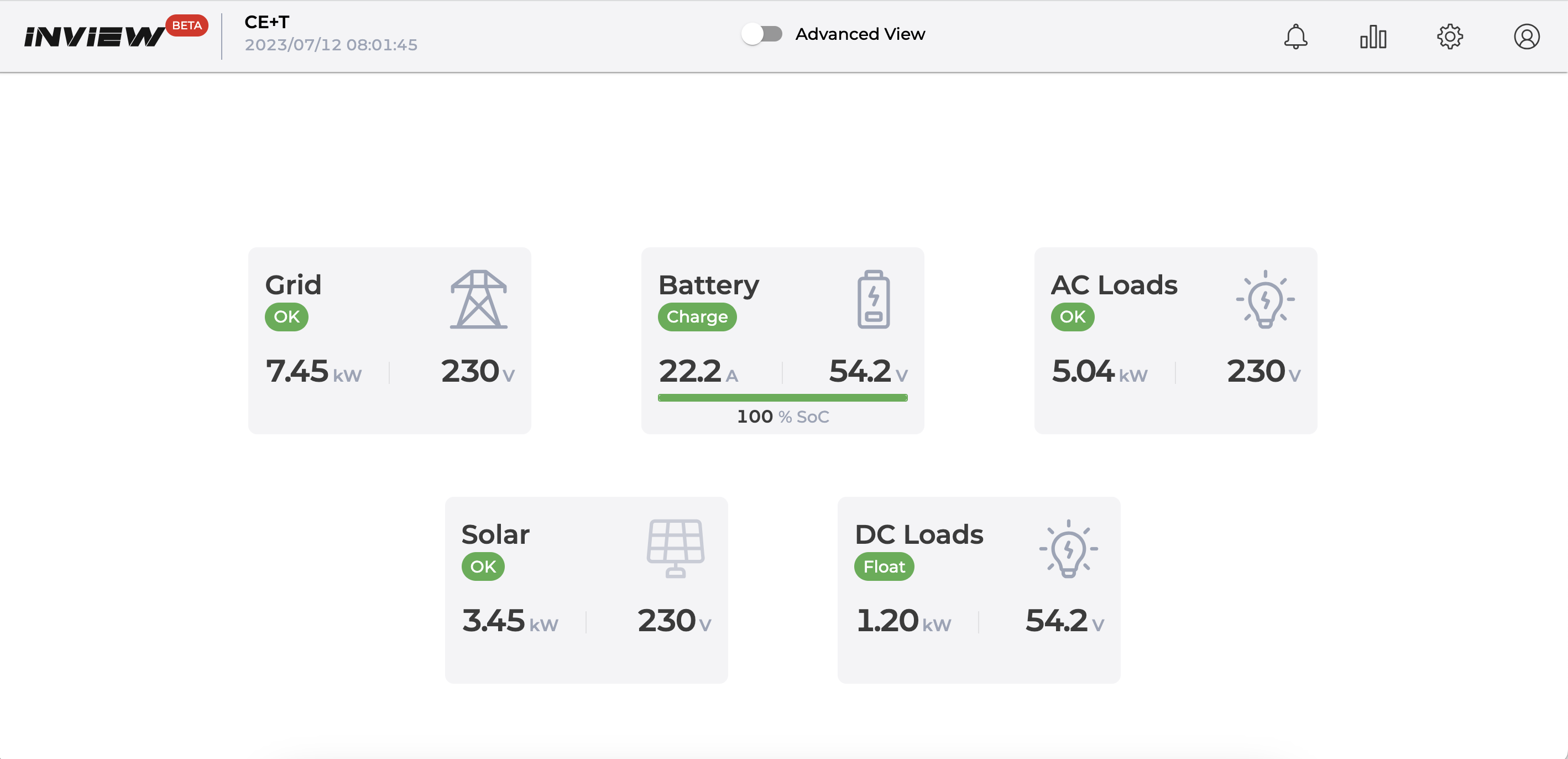Click the bar chart analytics icon
Screen dimensions: 1568x759
pyautogui.click(x=1371, y=35)
